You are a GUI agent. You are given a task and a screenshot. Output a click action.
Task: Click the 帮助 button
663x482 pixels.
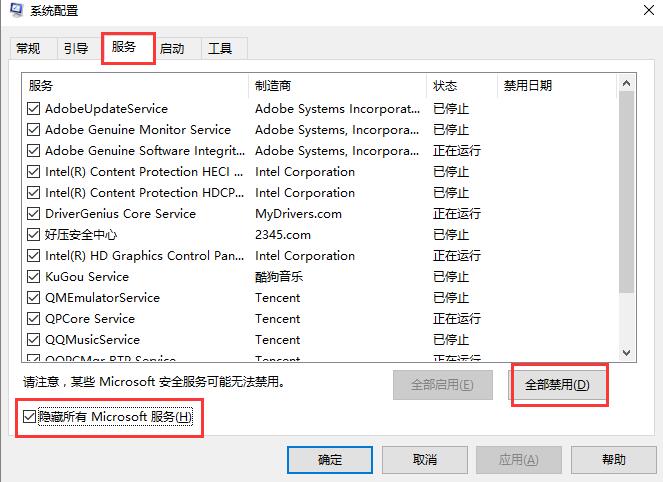point(613,460)
